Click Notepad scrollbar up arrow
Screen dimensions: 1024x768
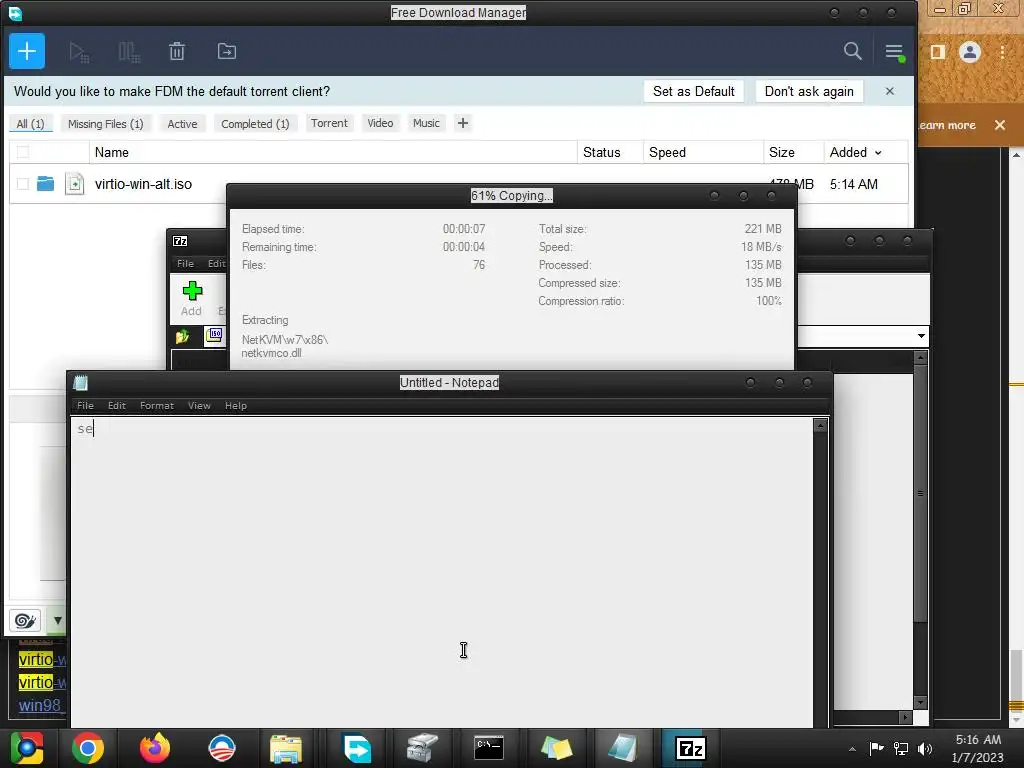click(x=820, y=426)
